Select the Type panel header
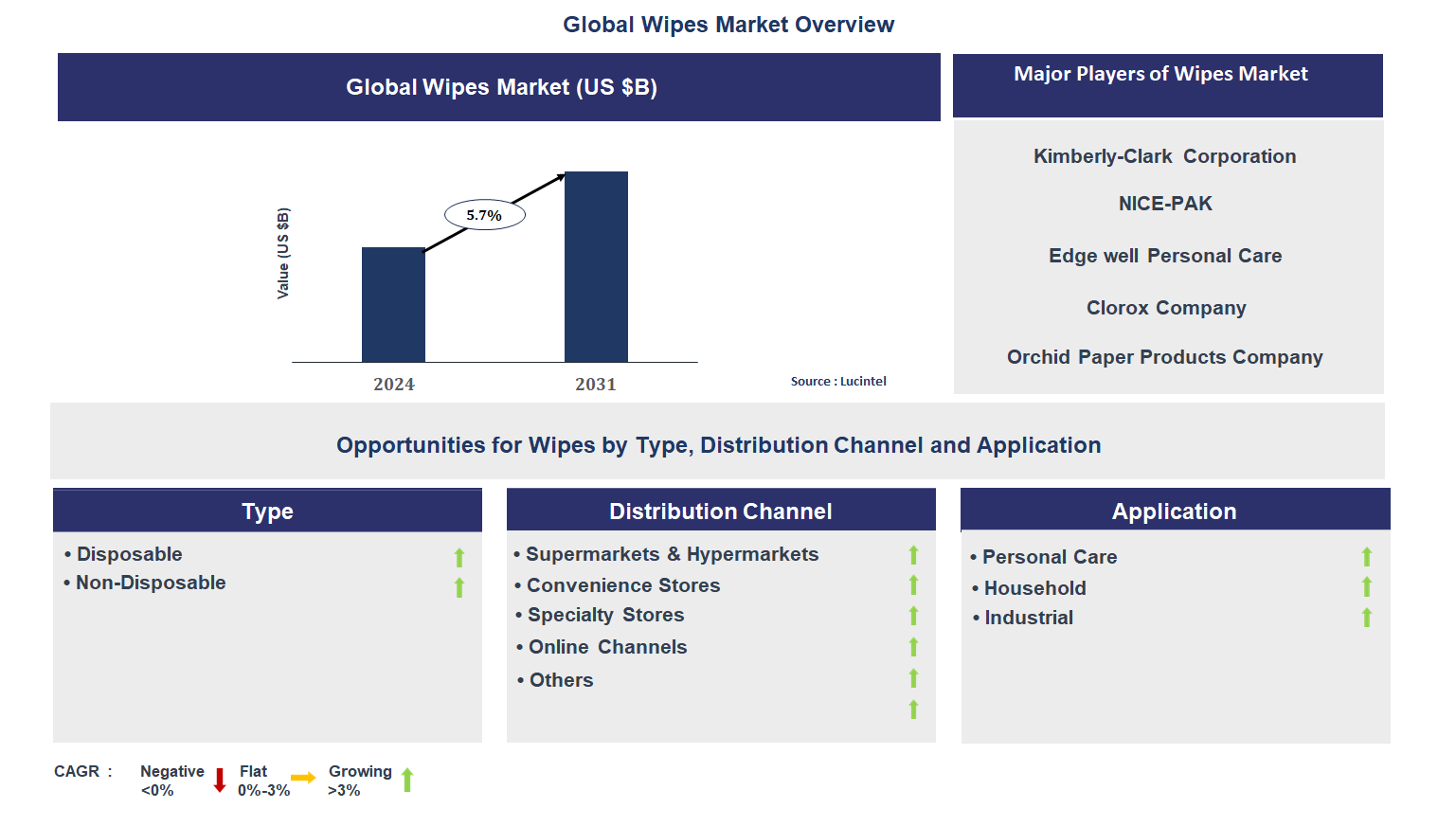This screenshot has height=826, width=1456. 267,511
